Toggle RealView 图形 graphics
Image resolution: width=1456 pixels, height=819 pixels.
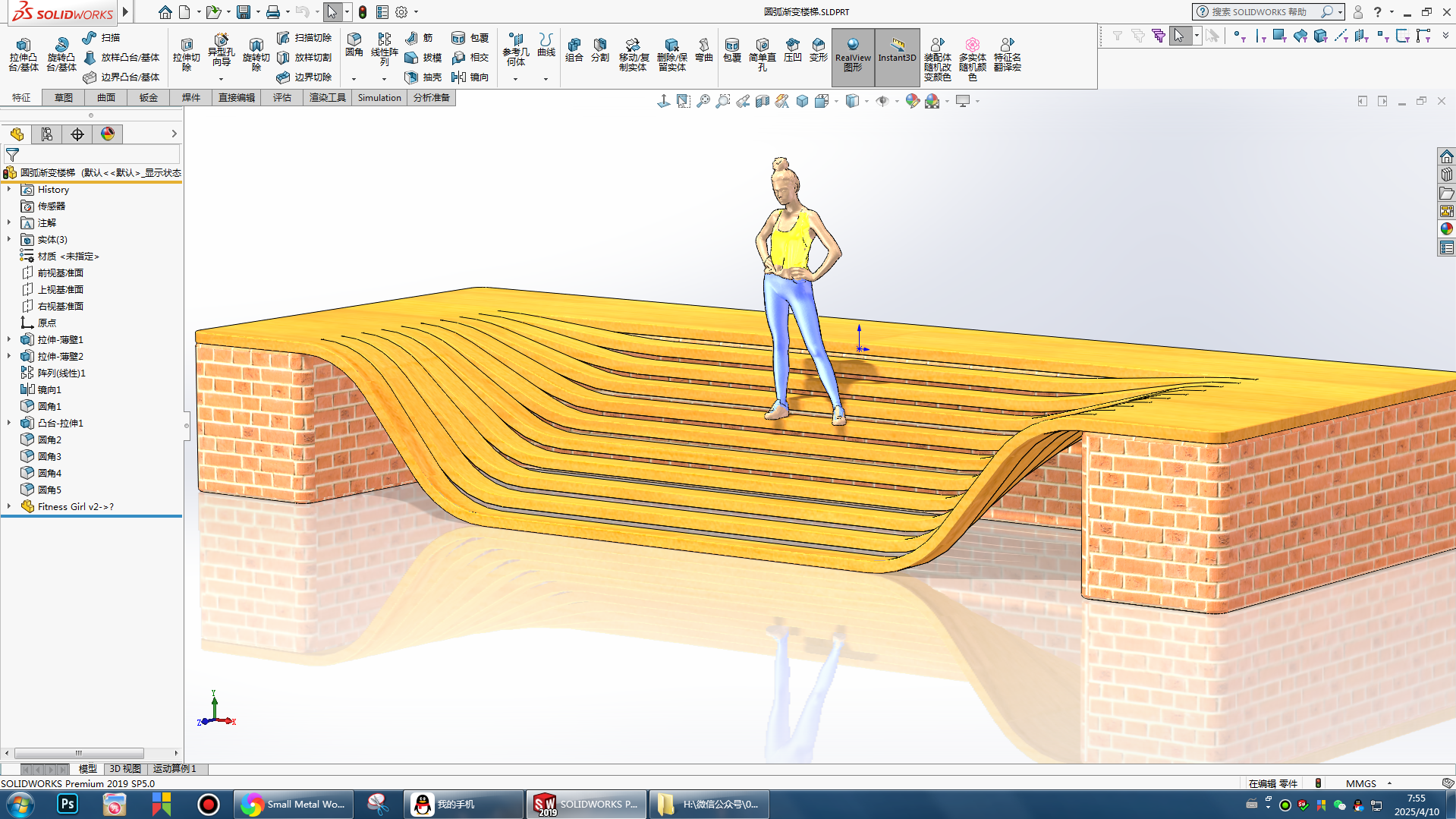coord(853,55)
